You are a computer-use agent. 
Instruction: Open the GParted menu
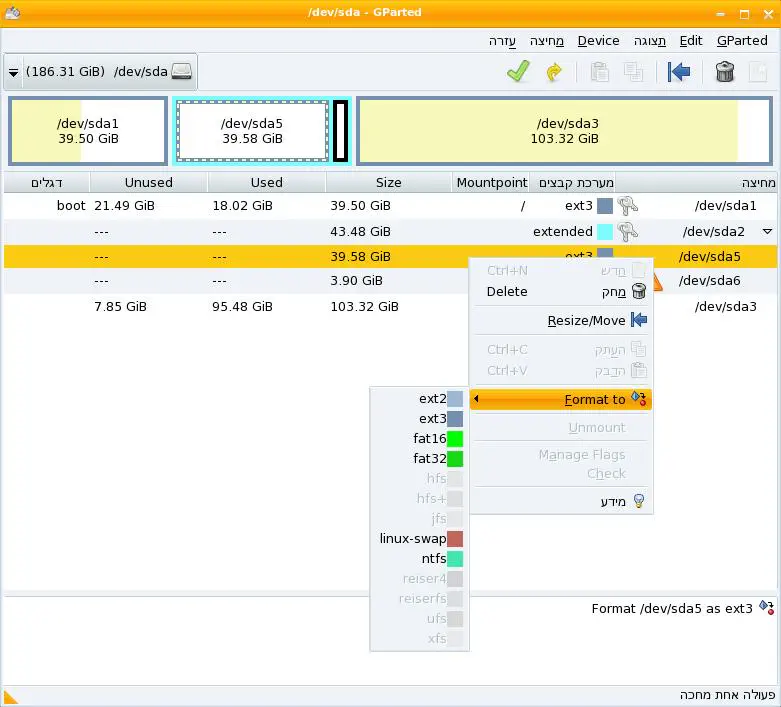pyautogui.click(x=741, y=41)
